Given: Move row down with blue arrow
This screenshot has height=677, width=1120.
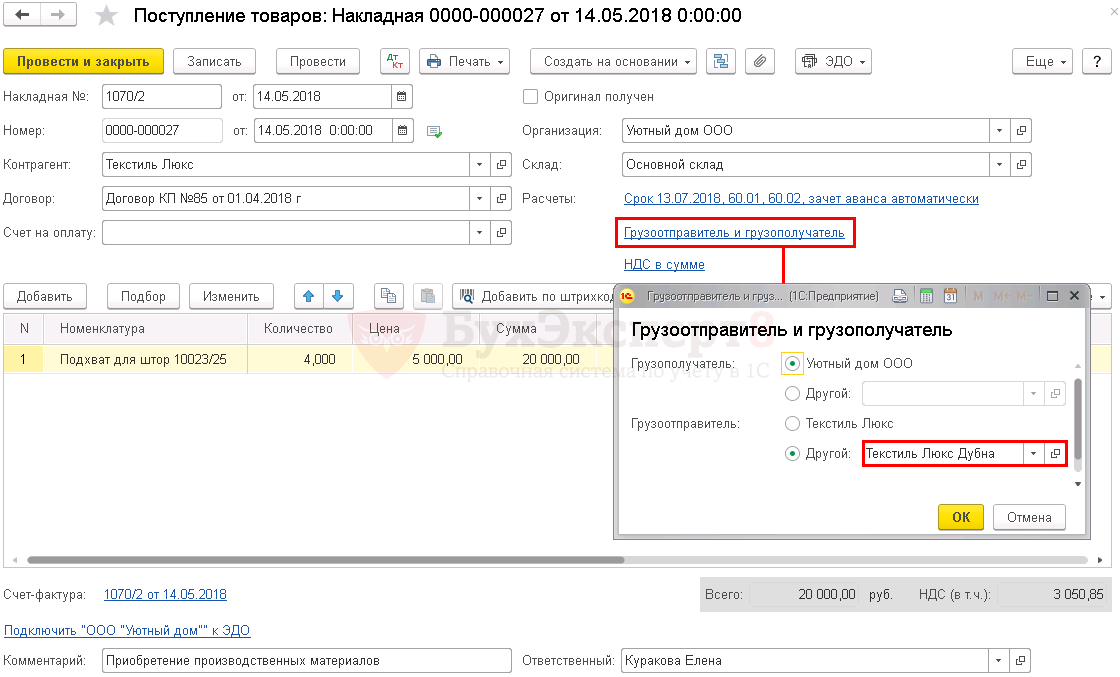Looking at the screenshot, I should (x=338, y=296).
